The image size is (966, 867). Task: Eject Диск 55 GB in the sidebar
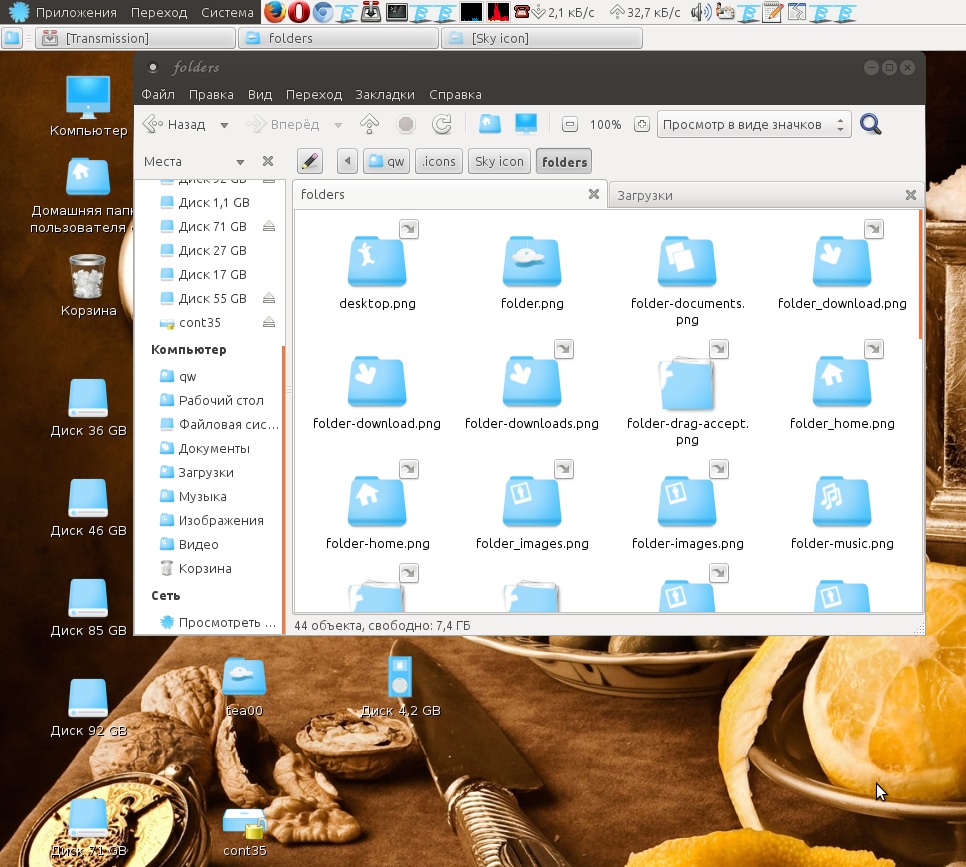[x=269, y=298]
